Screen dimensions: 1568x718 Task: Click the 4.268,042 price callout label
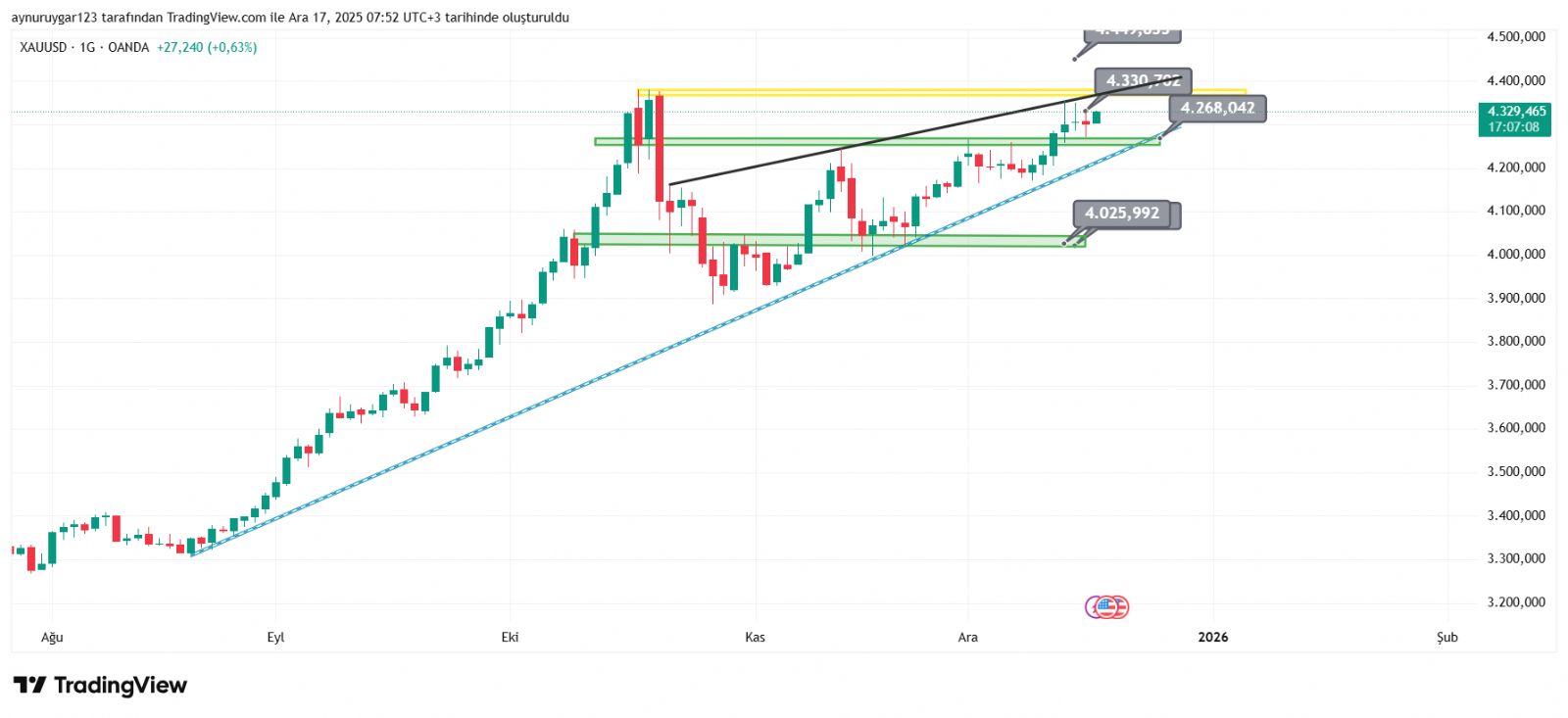coord(1217,109)
